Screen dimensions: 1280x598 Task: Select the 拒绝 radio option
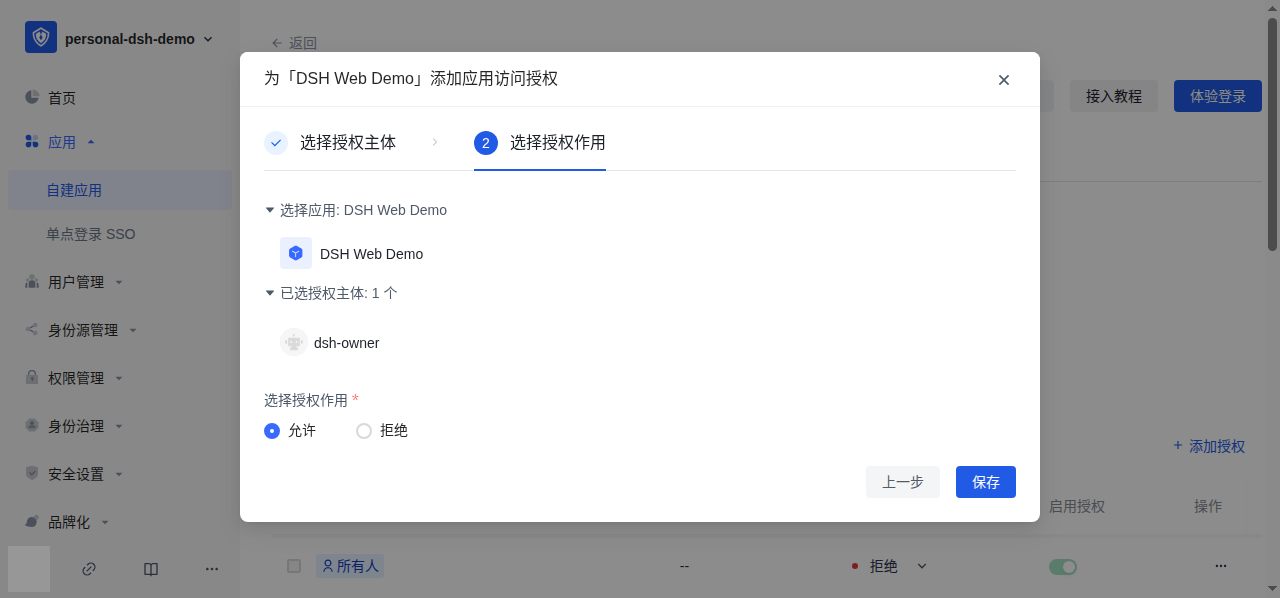point(364,431)
